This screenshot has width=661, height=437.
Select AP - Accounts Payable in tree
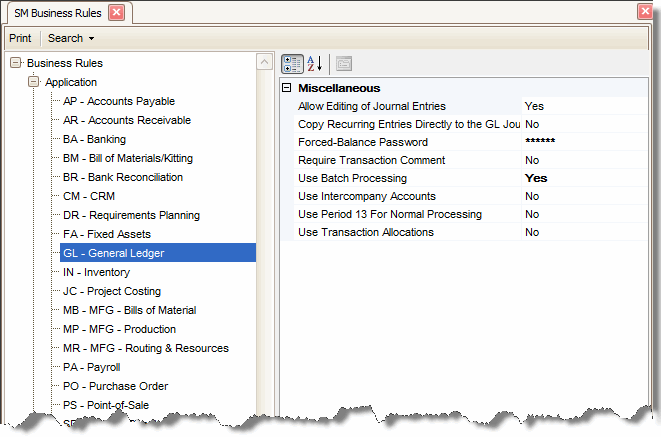119,101
